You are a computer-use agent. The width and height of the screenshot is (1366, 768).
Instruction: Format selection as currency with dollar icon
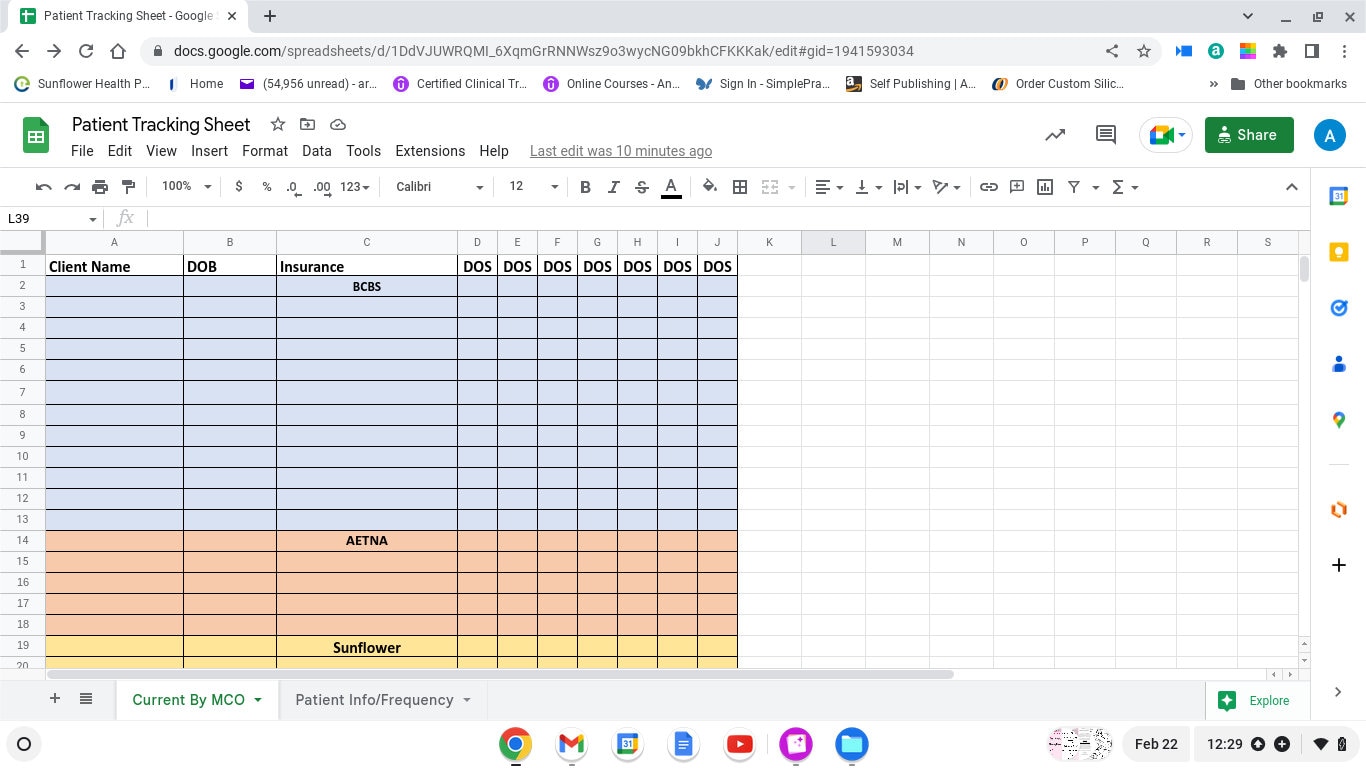tap(239, 187)
